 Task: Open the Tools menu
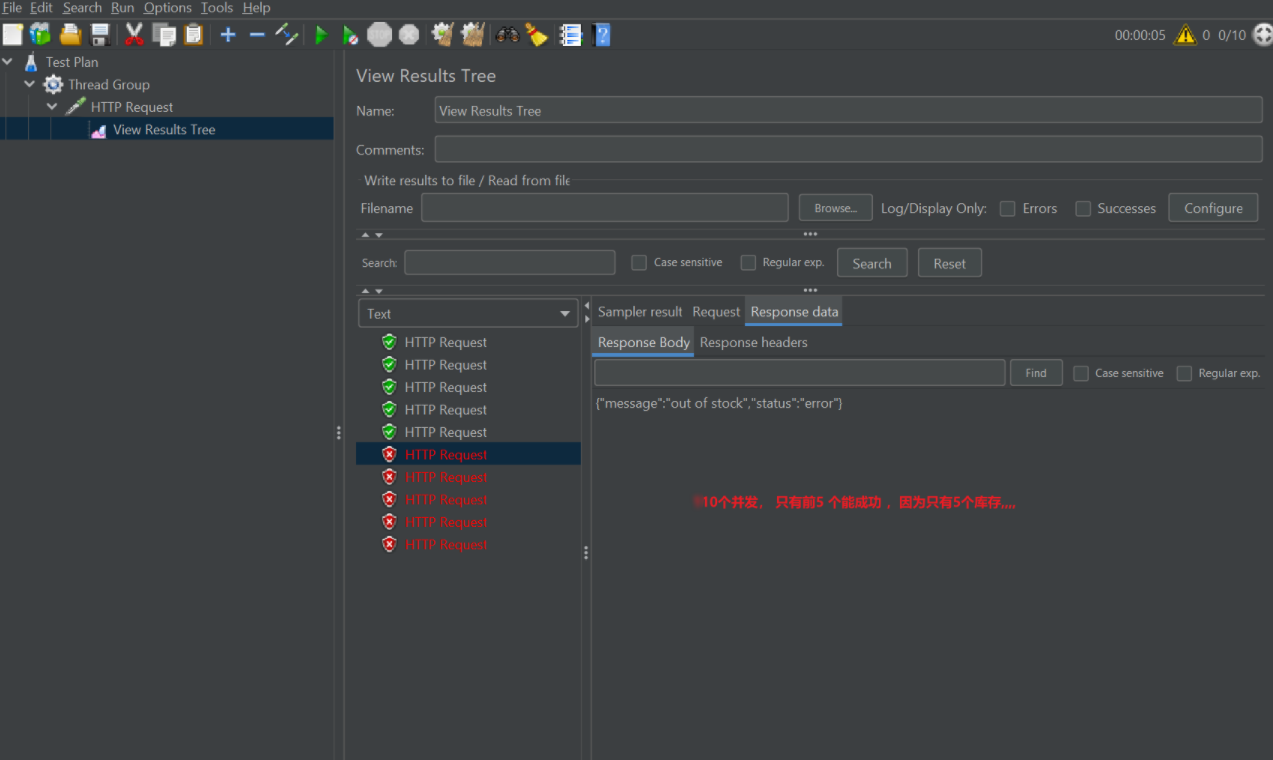pyautogui.click(x=217, y=8)
